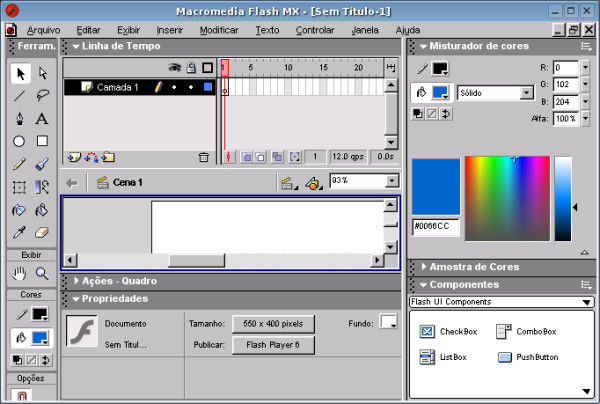Select the Oval tool
The height and width of the screenshot is (404, 600).
19,141
